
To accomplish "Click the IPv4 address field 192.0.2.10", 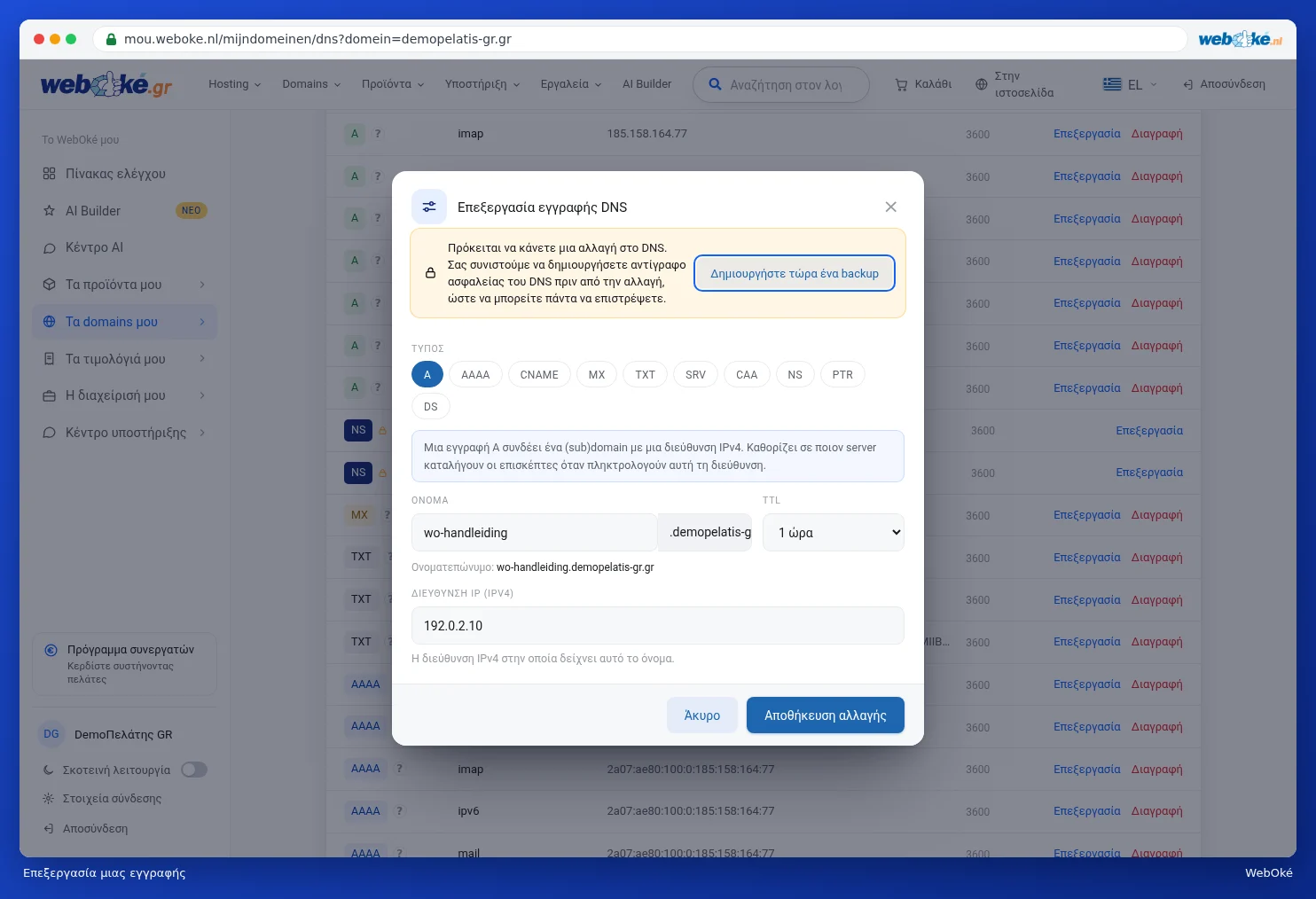I will tap(658, 626).
